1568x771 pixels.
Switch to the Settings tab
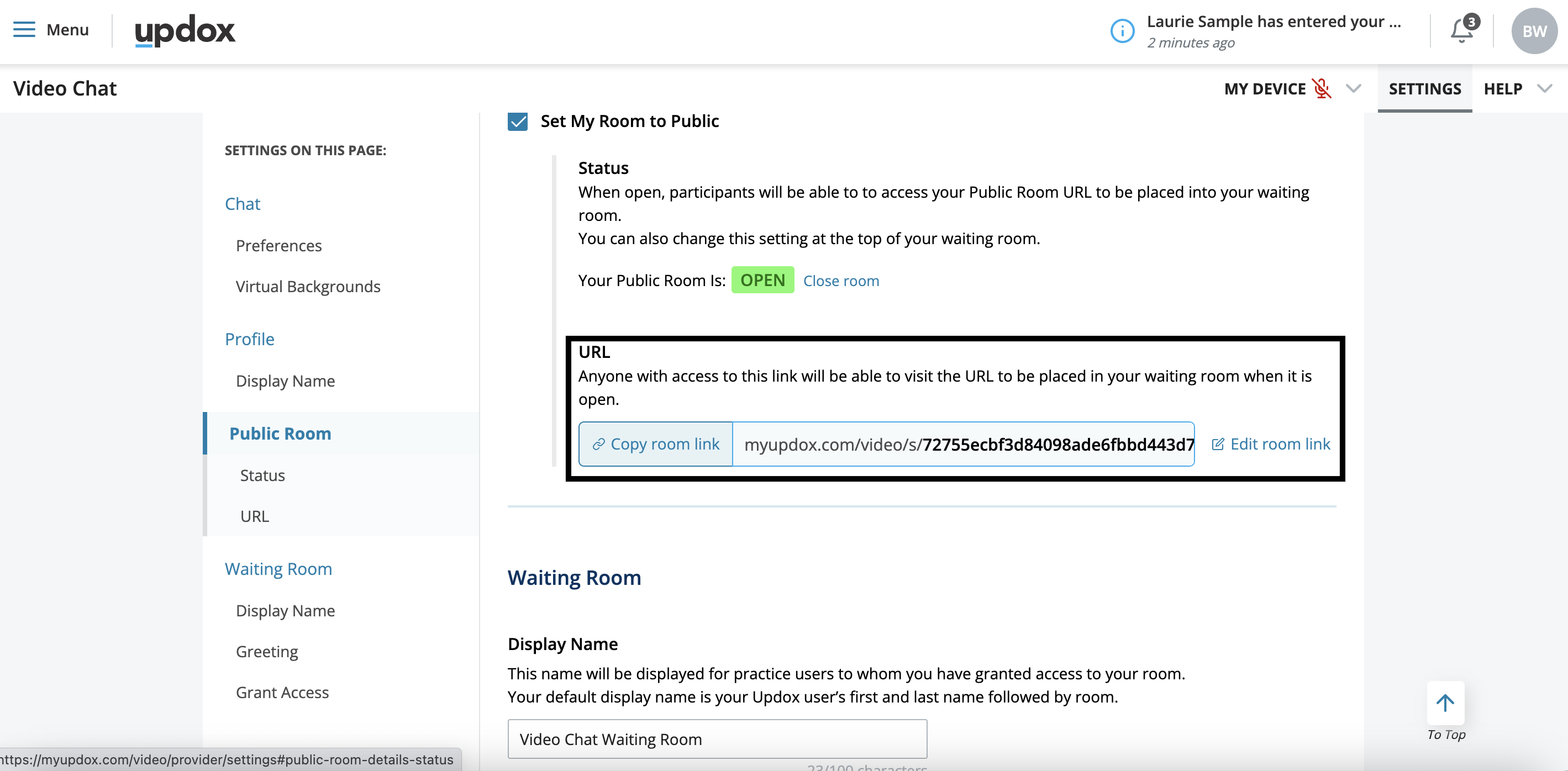click(1424, 89)
